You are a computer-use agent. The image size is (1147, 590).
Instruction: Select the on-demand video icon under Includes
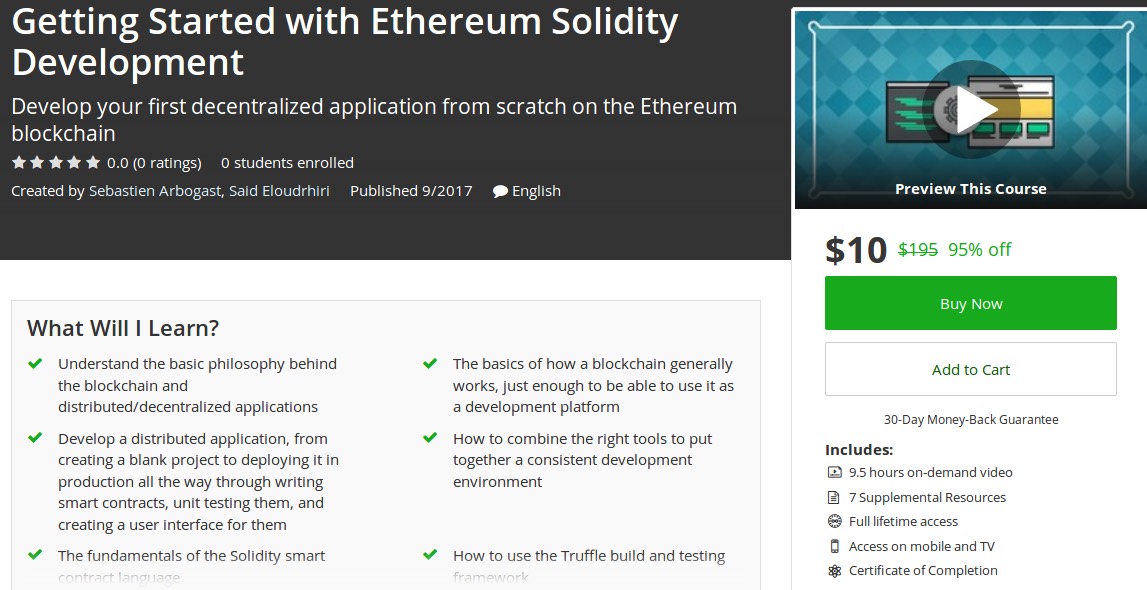click(x=833, y=472)
